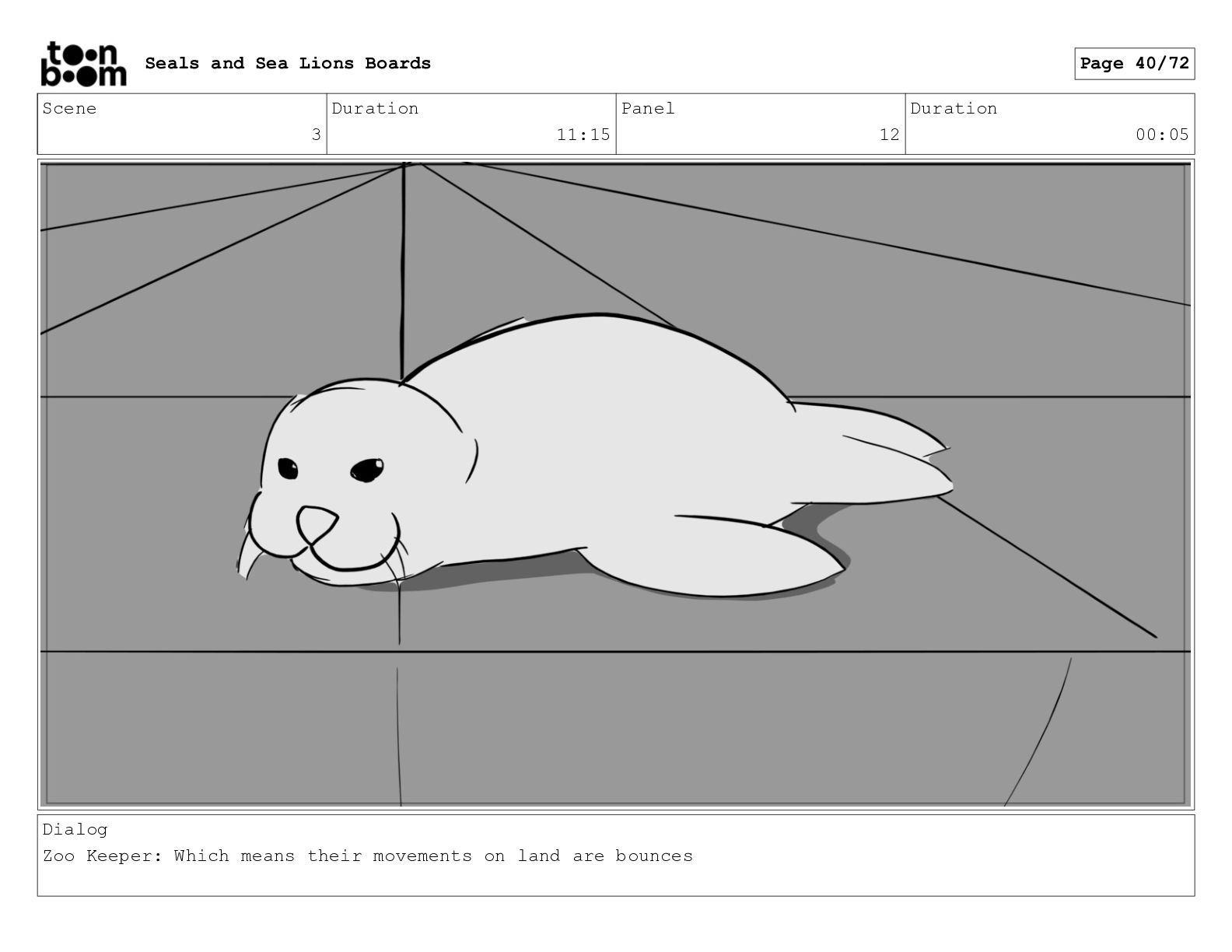Viewport: 1232px width, 952px height.
Task: Select panel number value '12'
Action: coord(889,135)
